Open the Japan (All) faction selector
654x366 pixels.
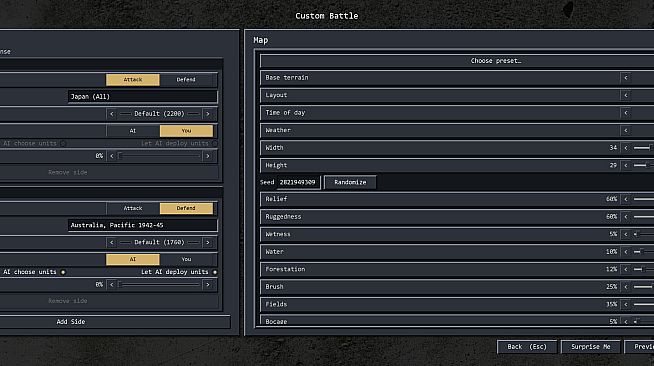[x=142, y=96]
